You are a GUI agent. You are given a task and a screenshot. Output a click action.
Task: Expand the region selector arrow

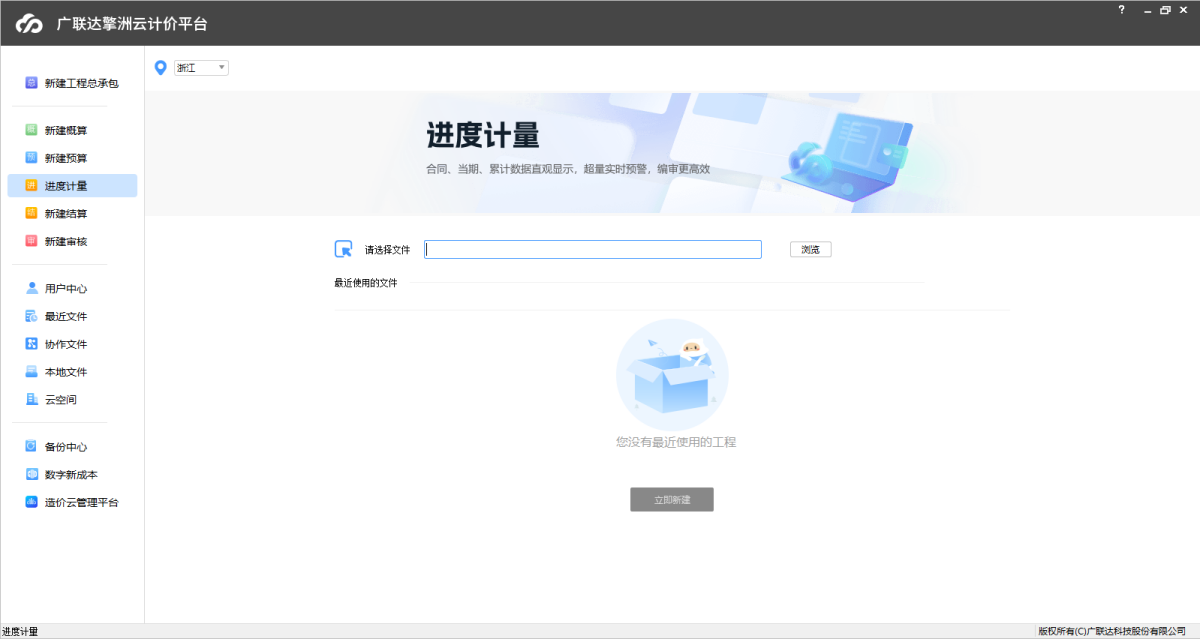pyautogui.click(x=221, y=67)
